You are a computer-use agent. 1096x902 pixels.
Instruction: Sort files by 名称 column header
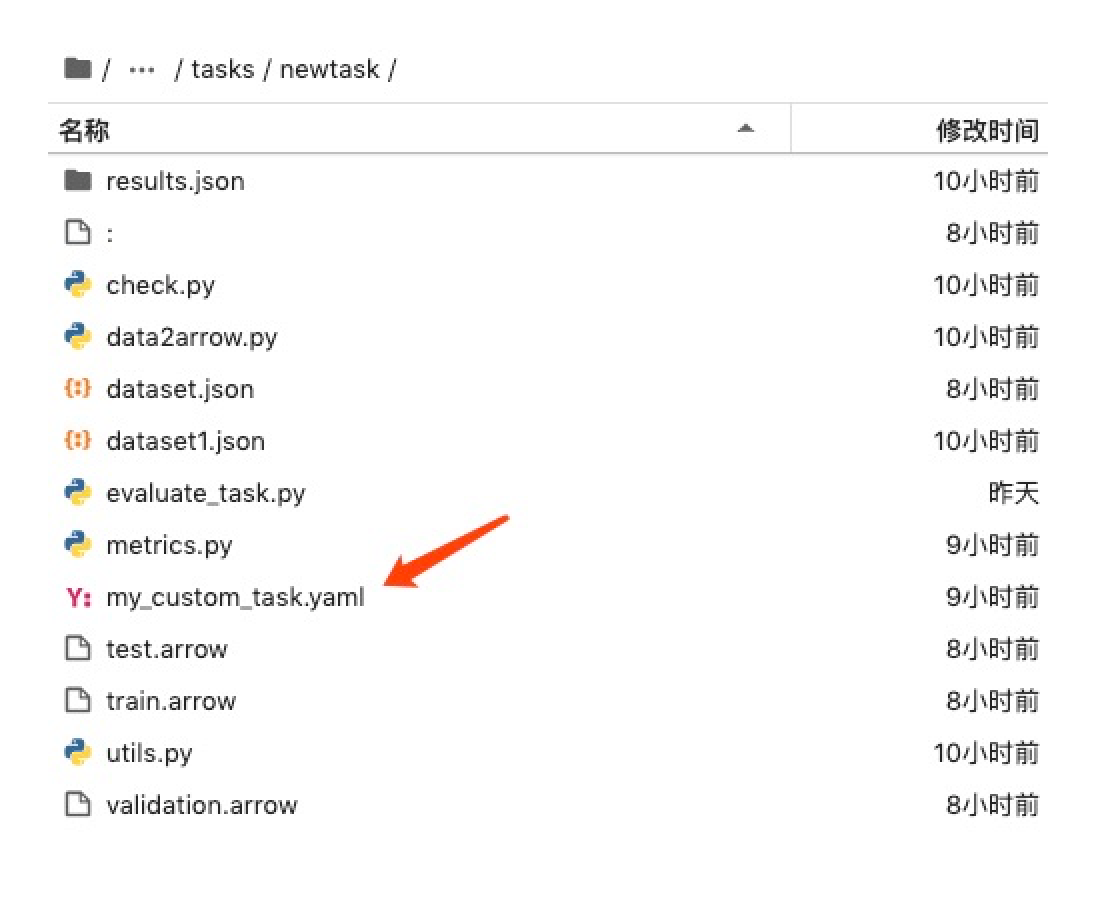tap(85, 130)
